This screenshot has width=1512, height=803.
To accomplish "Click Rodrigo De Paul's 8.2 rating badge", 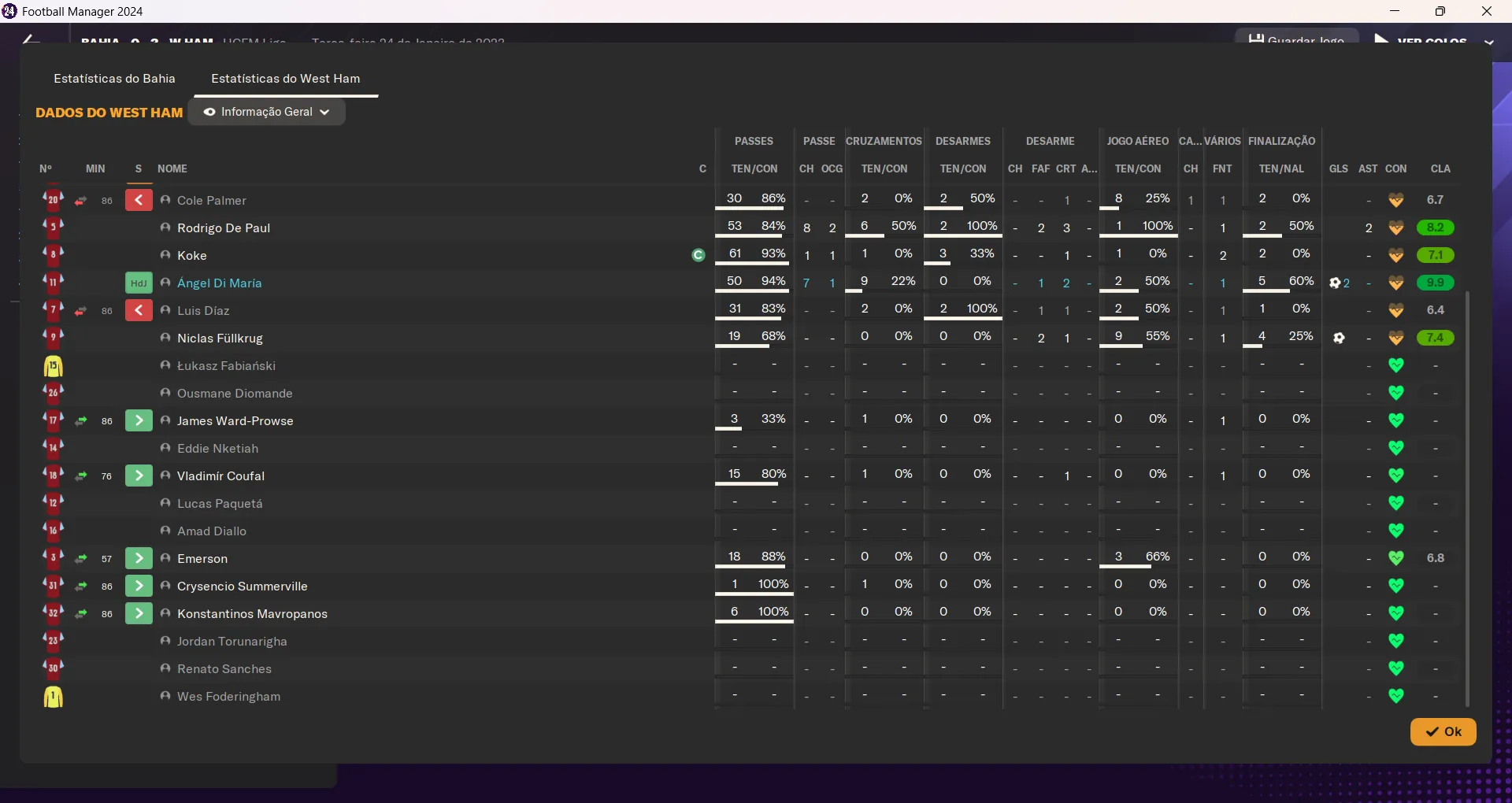I will point(1435,228).
